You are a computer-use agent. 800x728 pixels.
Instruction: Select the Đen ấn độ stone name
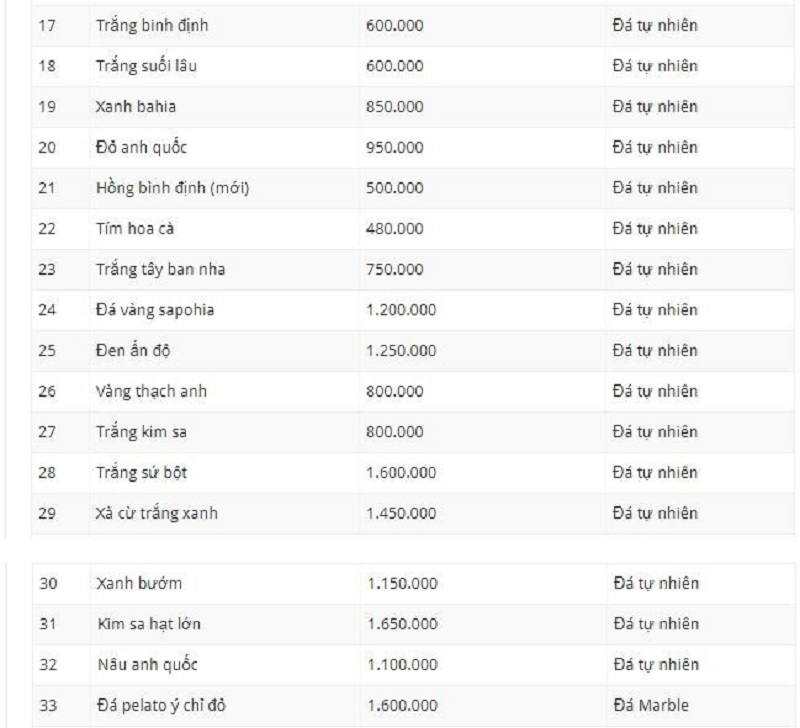pyautogui.click(x=133, y=350)
